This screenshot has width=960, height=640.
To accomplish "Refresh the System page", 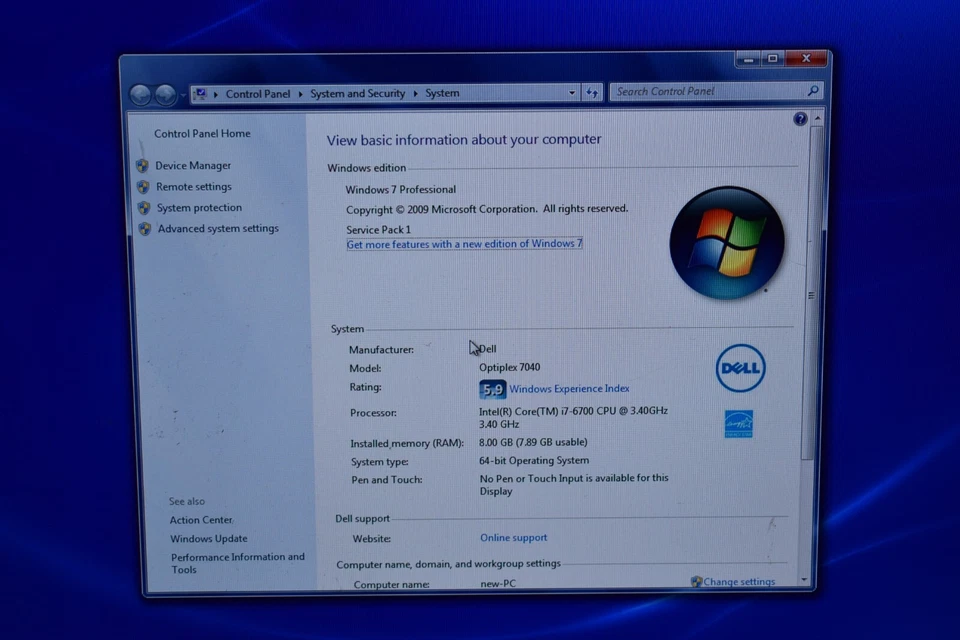I will 592,92.
